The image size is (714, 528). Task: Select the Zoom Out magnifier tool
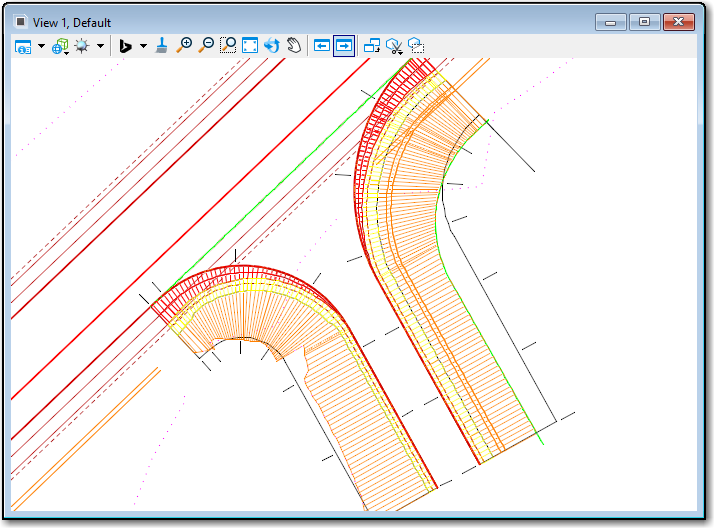pos(206,46)
